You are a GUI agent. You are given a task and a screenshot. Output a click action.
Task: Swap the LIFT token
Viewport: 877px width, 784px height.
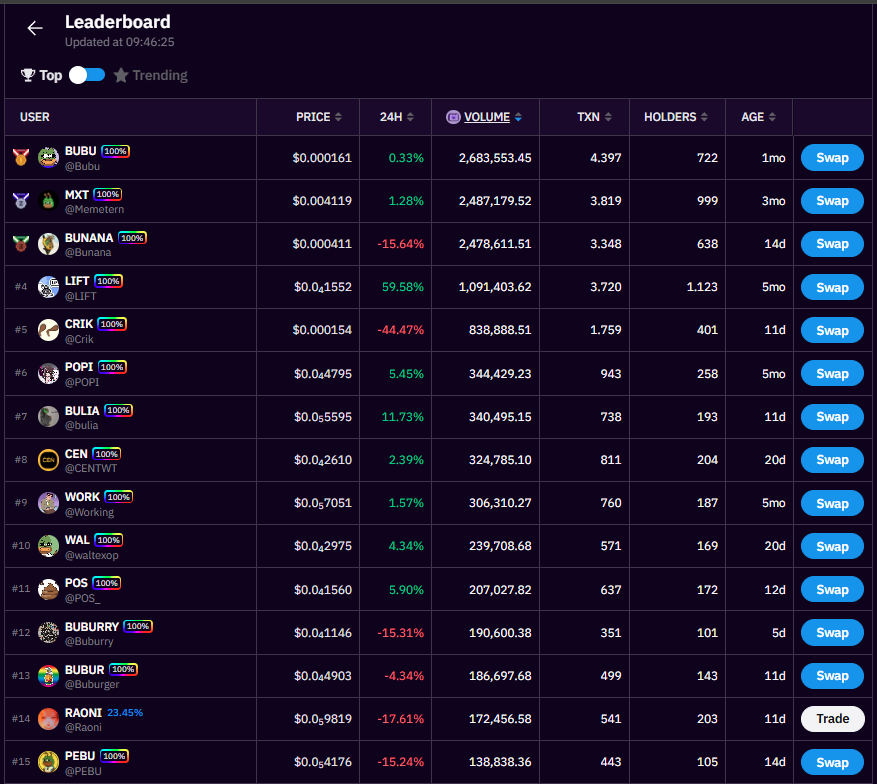point(832,287)
